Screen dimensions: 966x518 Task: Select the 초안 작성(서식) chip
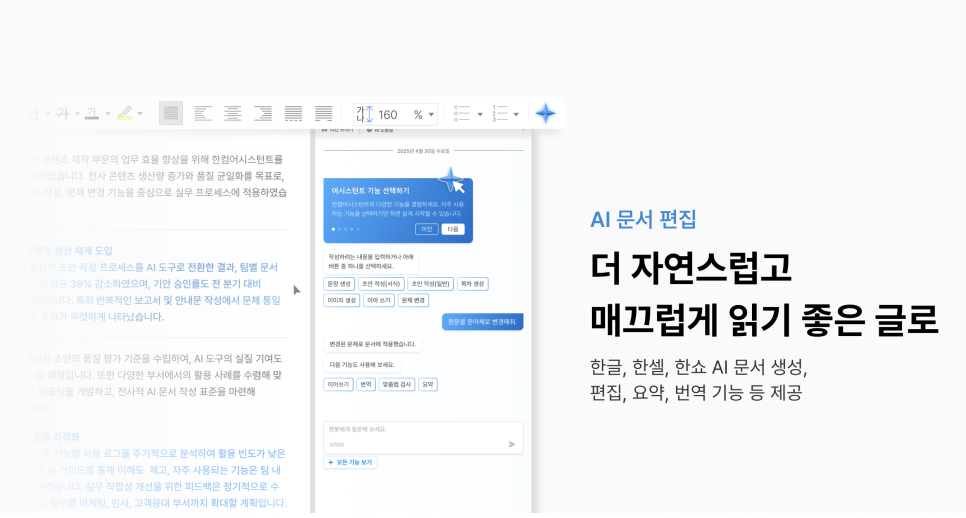point(381,284)
